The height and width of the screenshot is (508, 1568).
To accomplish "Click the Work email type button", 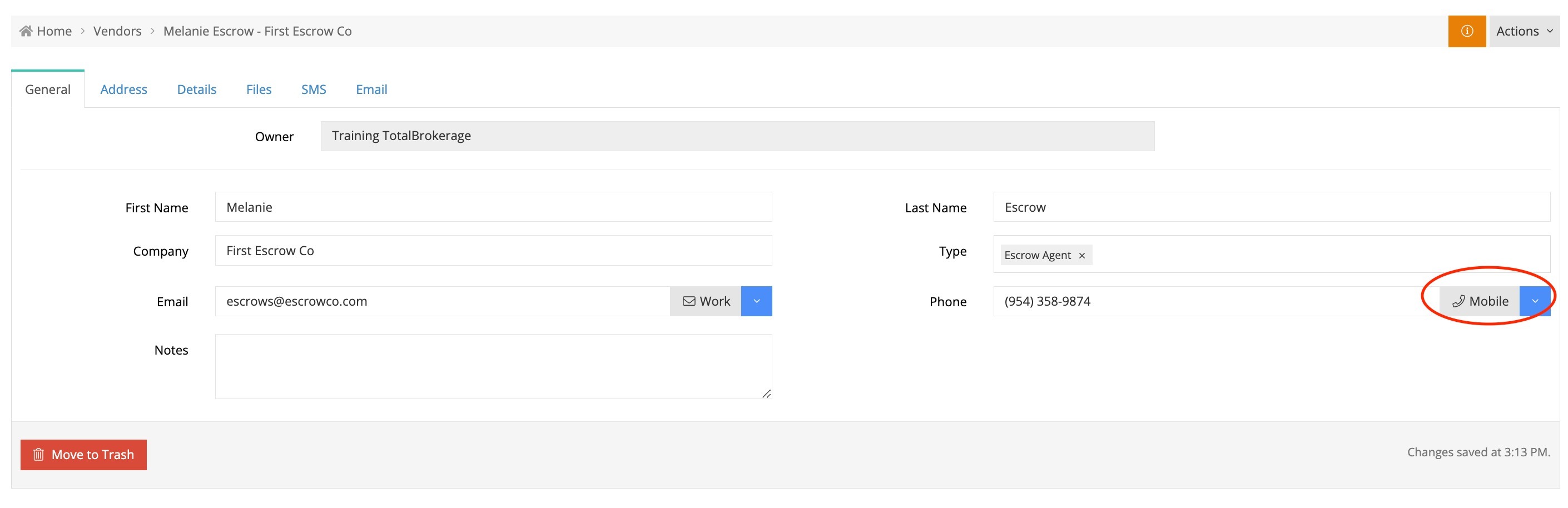I will tap(706, 302).
